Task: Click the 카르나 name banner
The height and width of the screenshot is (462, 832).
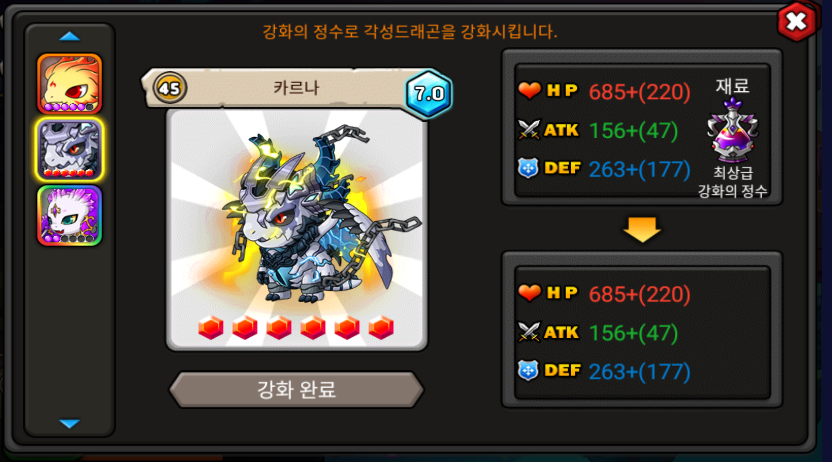Action: (296, 88)
